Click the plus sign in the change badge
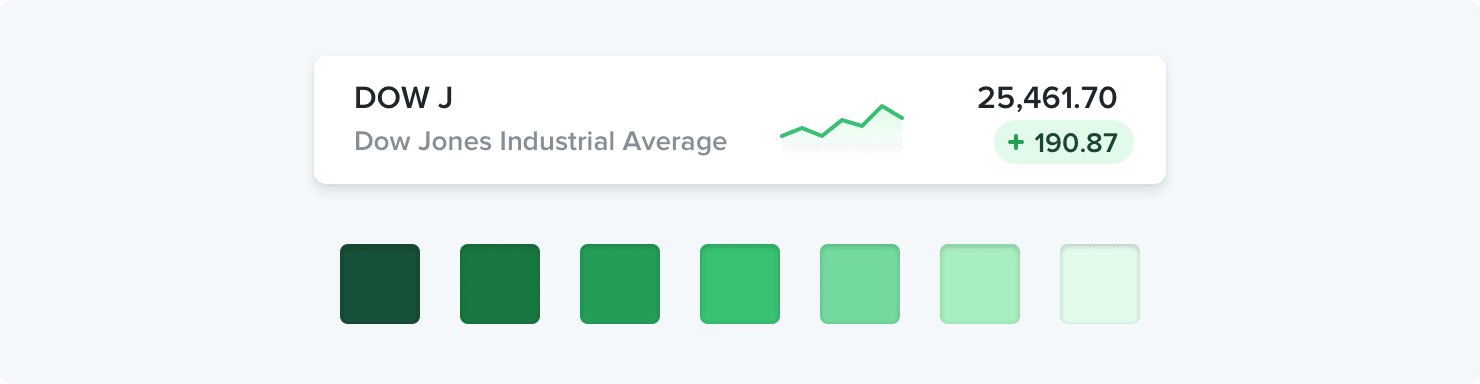The image size is (1480, 384). pos(1016,143)
